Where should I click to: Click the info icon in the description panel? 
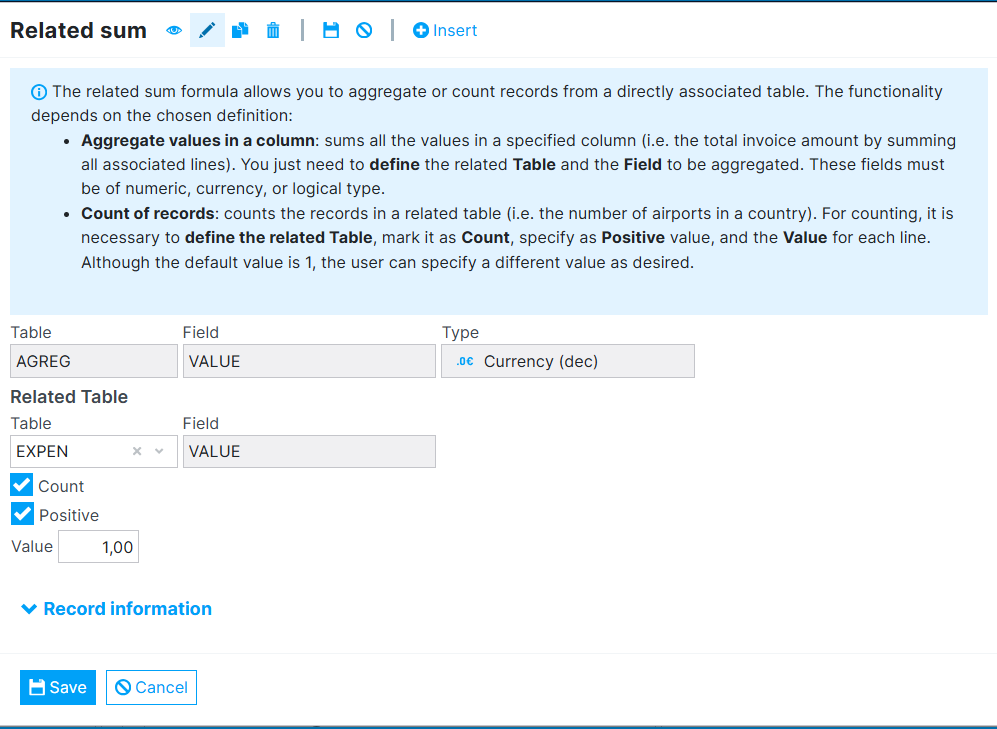pyautogui.click(x=38, y=91)
